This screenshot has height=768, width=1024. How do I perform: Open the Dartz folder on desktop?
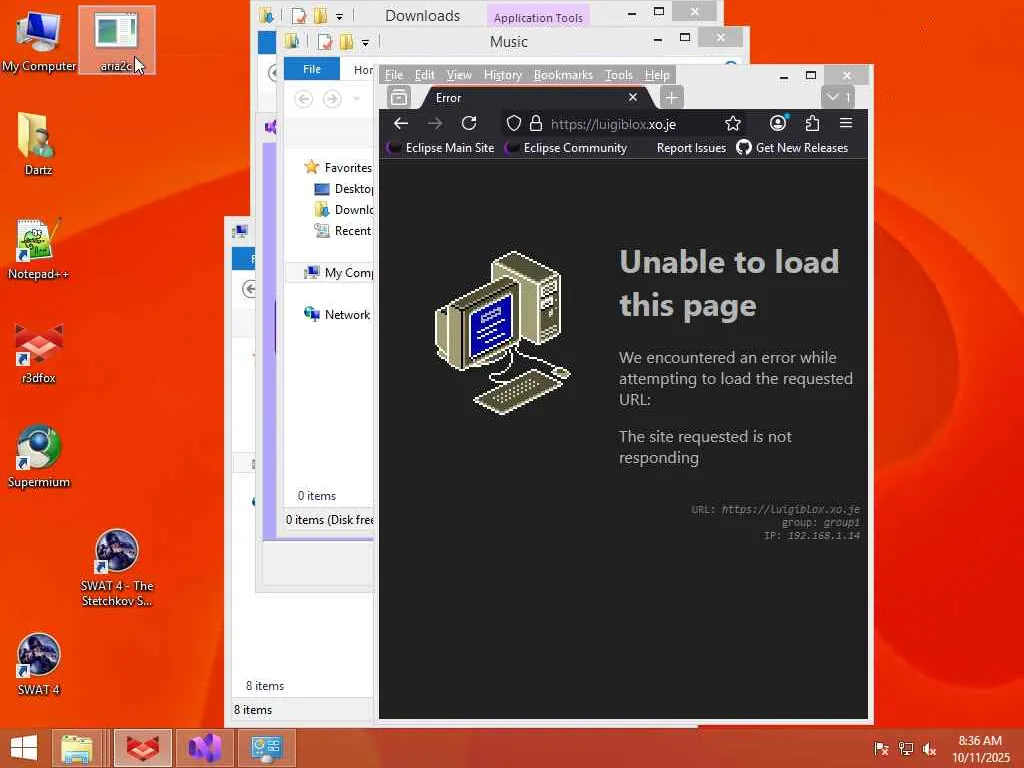tap(38, 144)
